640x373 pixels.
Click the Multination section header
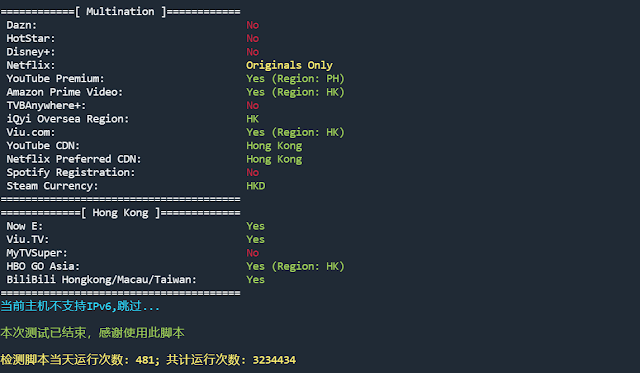point(120,11)
